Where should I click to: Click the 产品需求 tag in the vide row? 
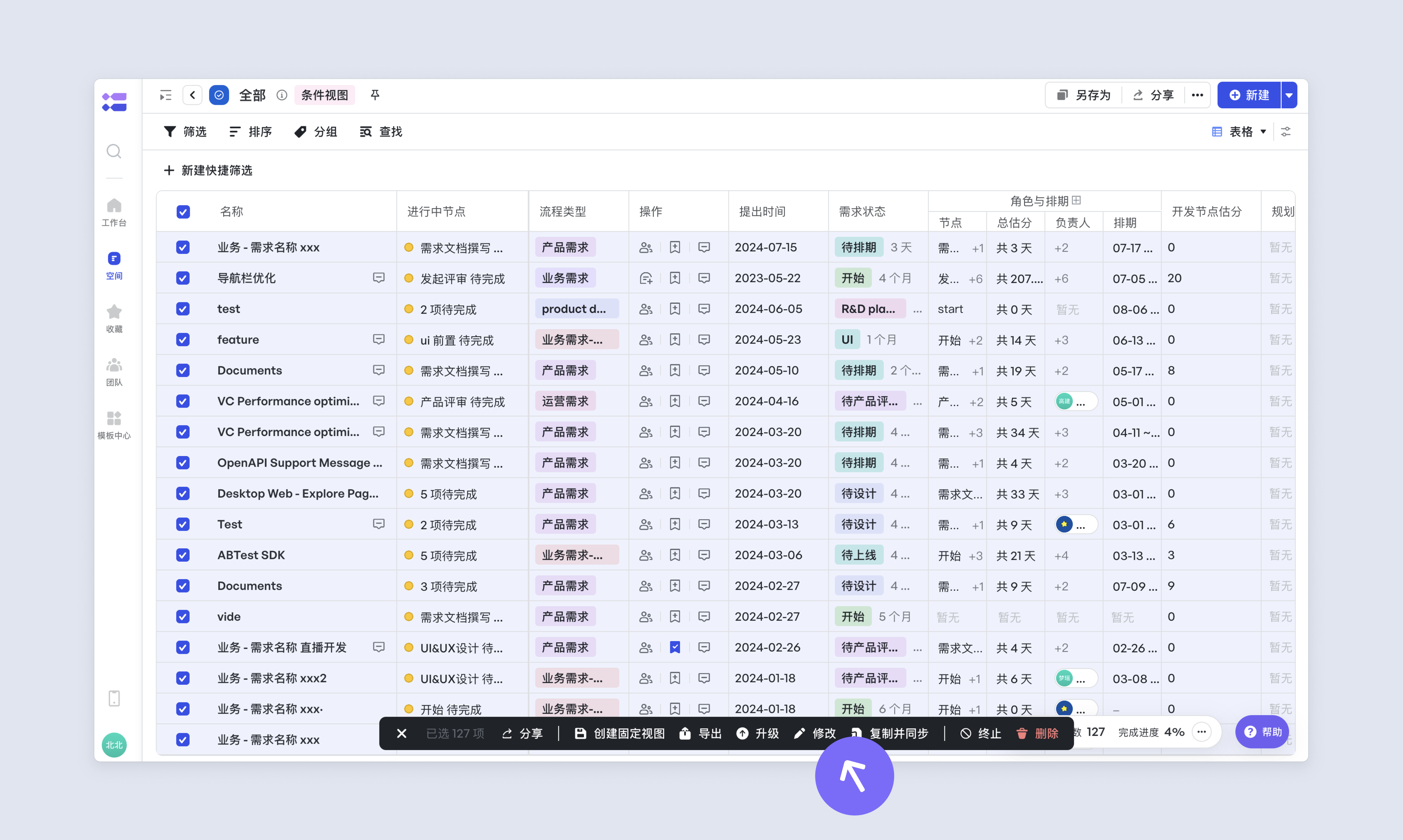(x=565, y=616)
